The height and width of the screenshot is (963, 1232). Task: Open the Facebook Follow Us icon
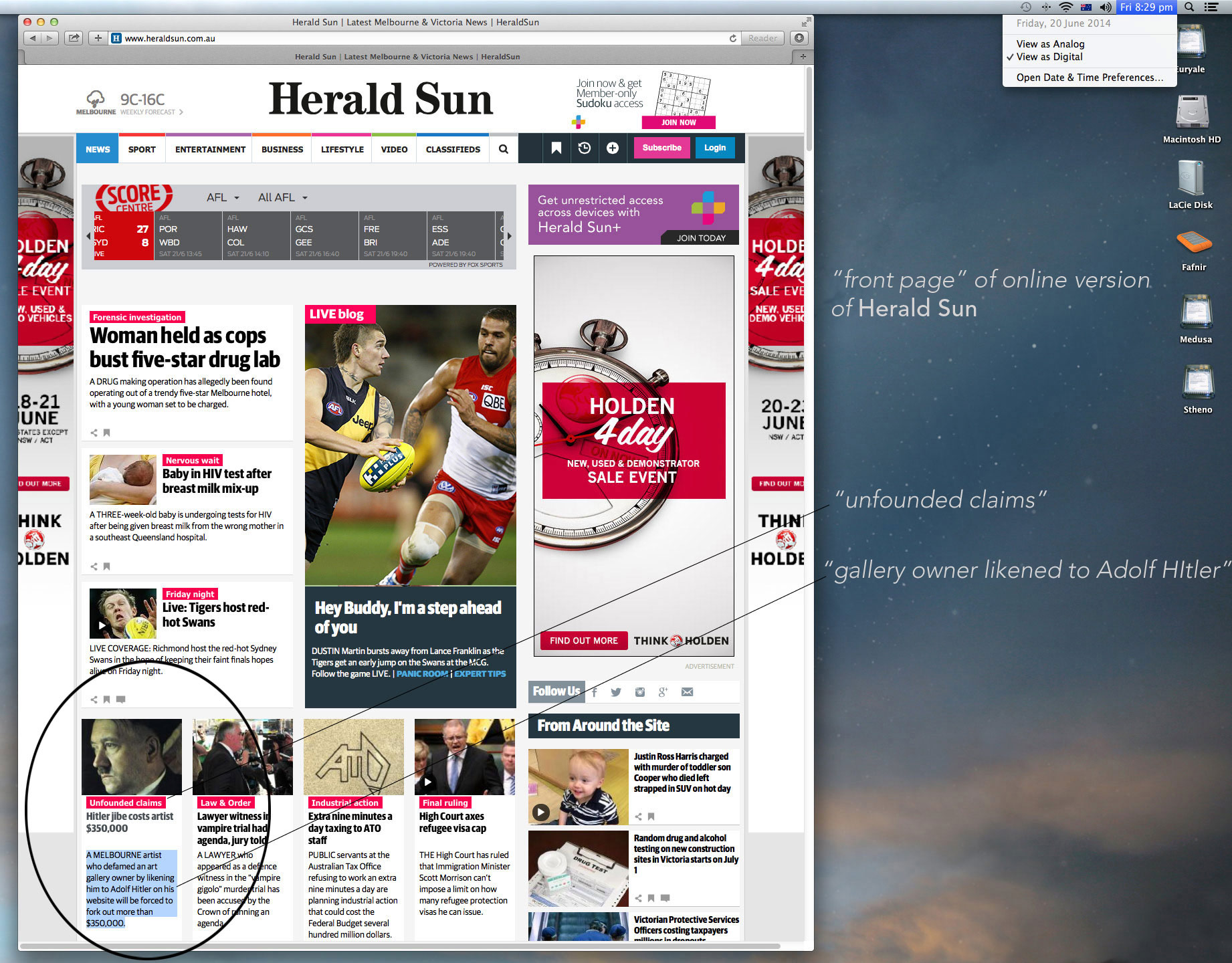[x=594, y=692]
